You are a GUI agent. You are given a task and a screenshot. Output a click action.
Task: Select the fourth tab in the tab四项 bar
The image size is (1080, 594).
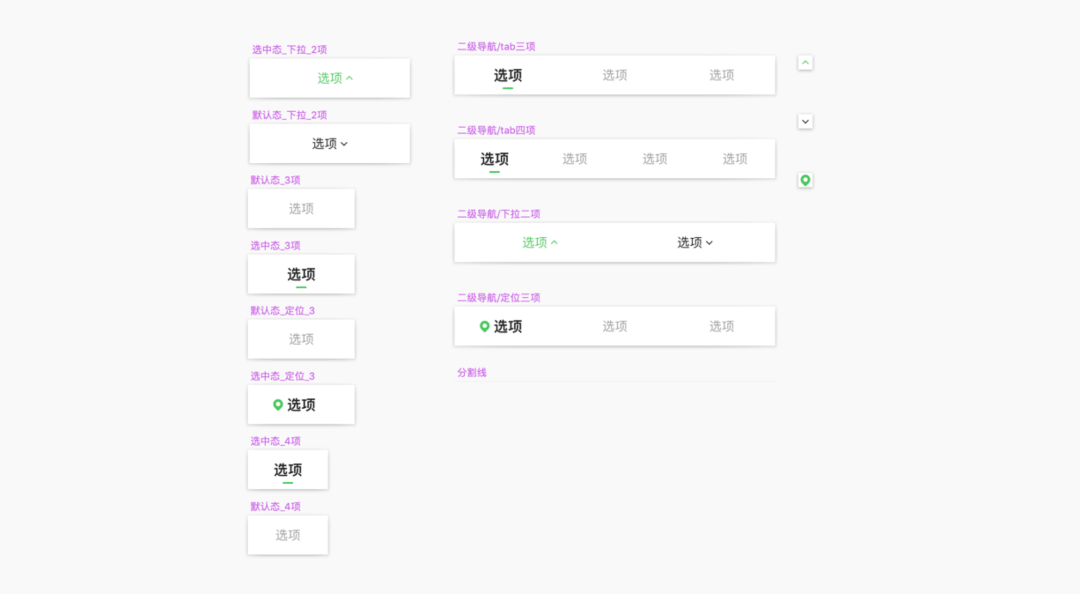click(x=735, y=159)
